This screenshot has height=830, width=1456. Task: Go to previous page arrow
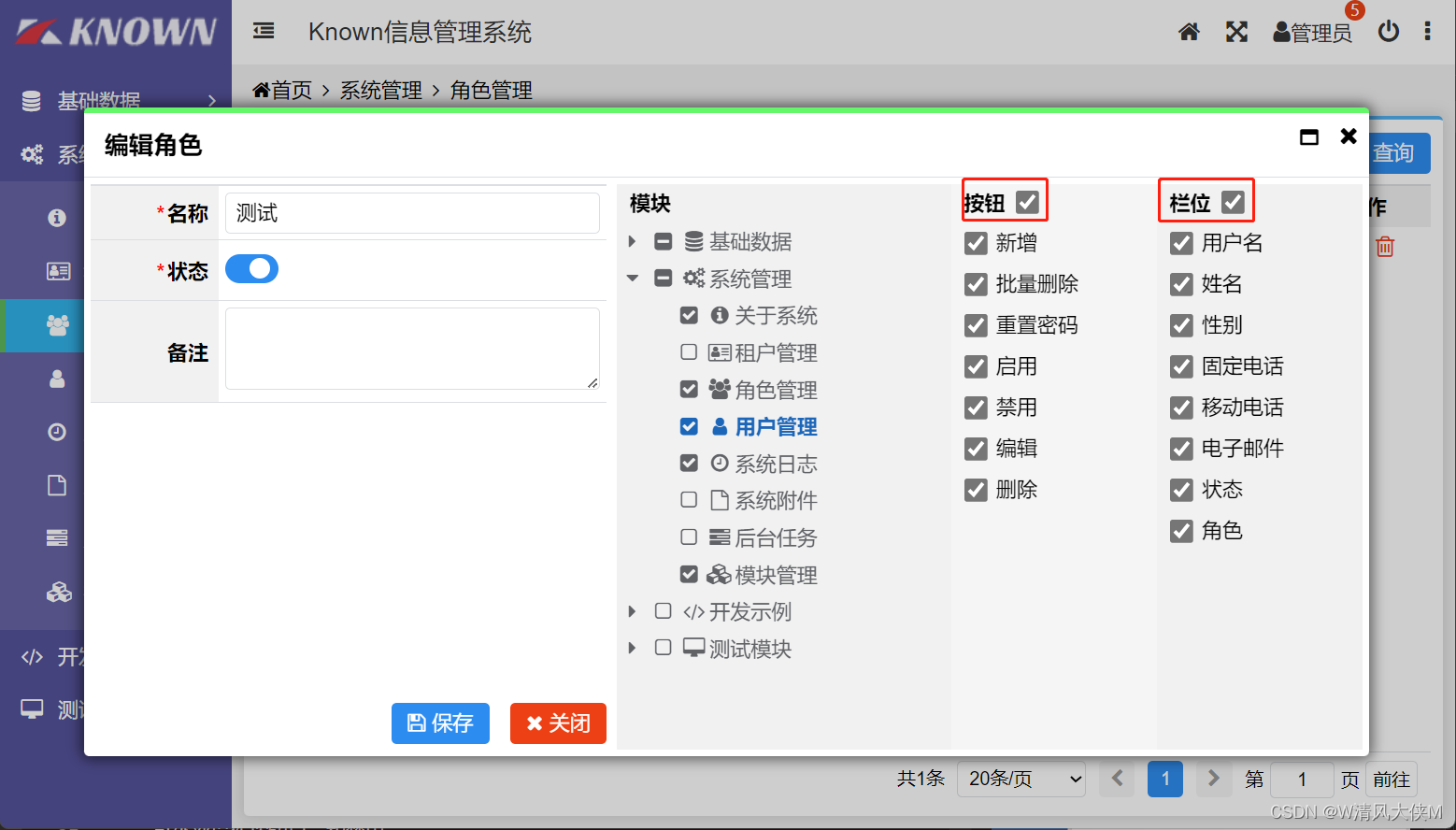pyautogui.click(x=1117, y=779)
